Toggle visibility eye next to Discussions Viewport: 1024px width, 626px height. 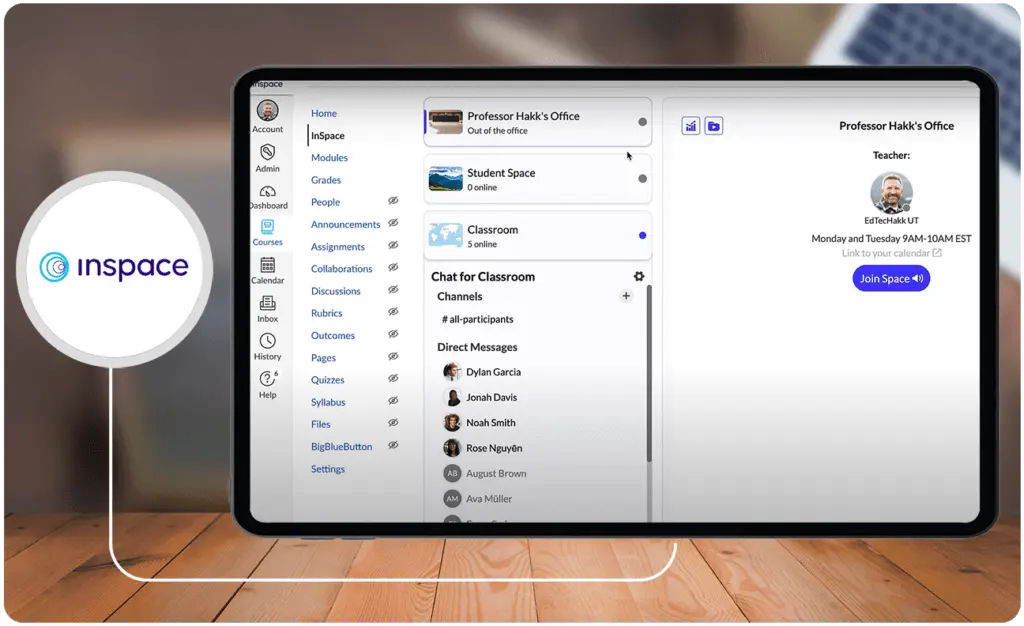pos(393,290)
